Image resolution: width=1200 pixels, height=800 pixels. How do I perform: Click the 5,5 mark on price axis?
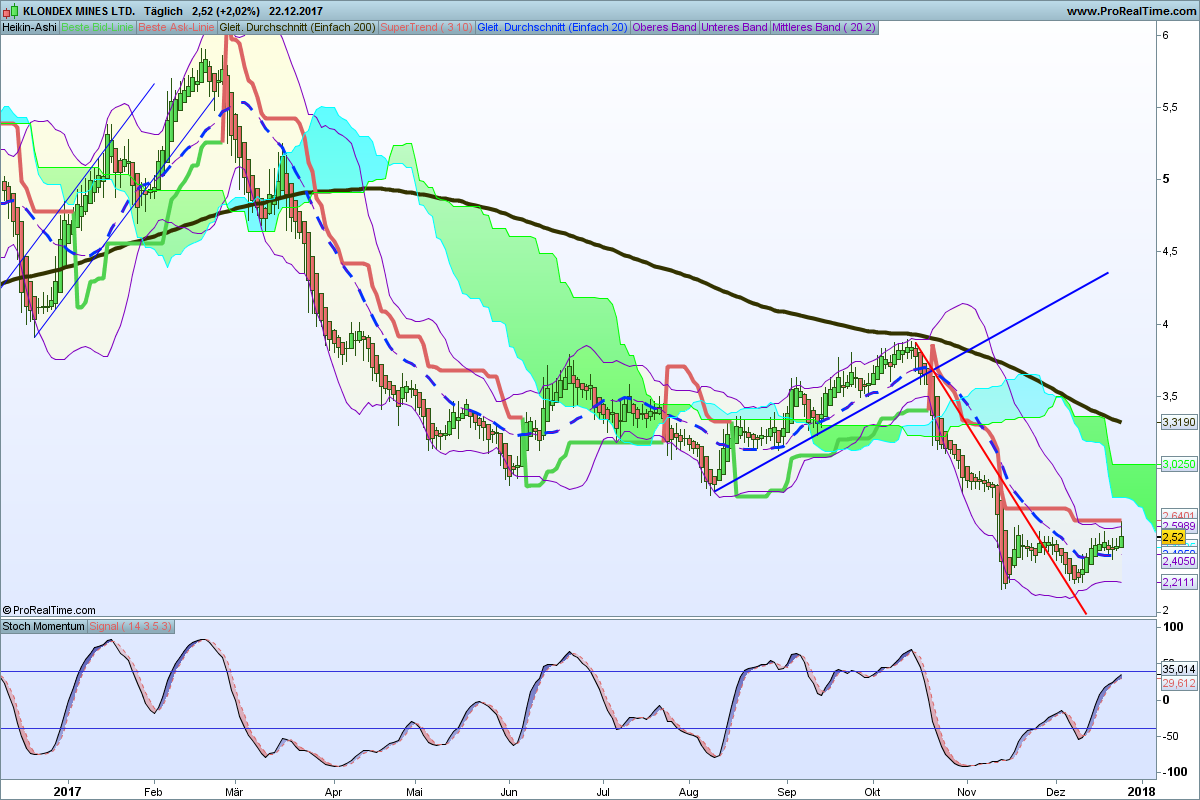tap(1171, 107)
